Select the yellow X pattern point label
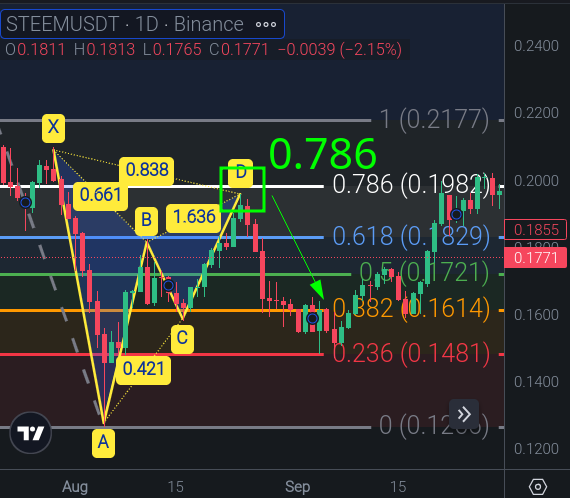 [53, 128]
